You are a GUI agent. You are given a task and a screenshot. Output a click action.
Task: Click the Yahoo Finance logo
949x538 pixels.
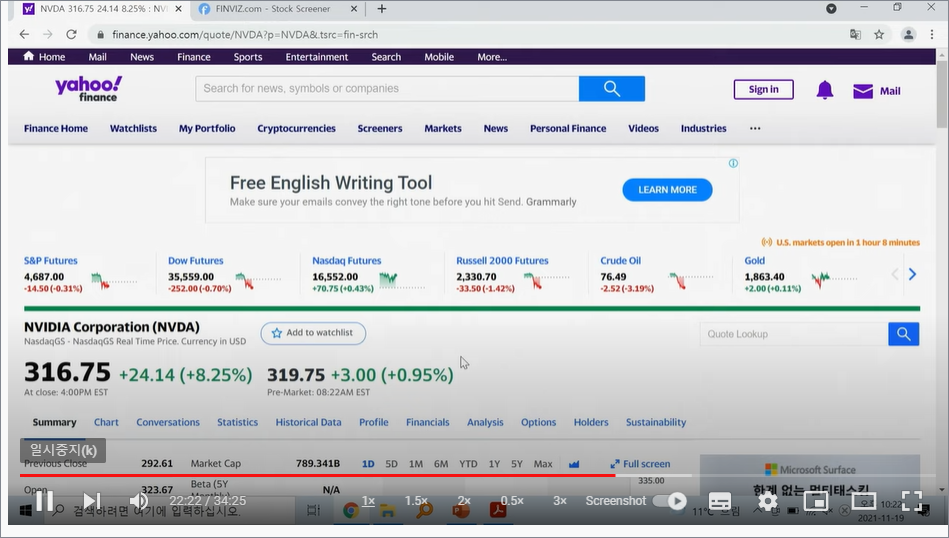point(88,88)
